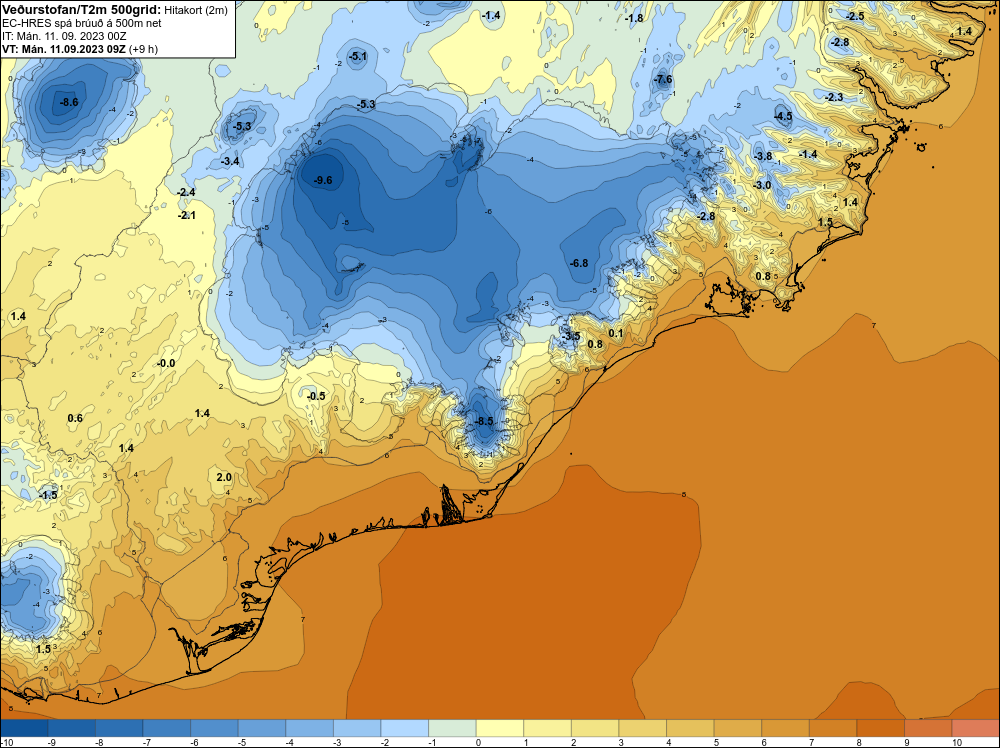Select the -5.1 temperature reading

[358, 57]
